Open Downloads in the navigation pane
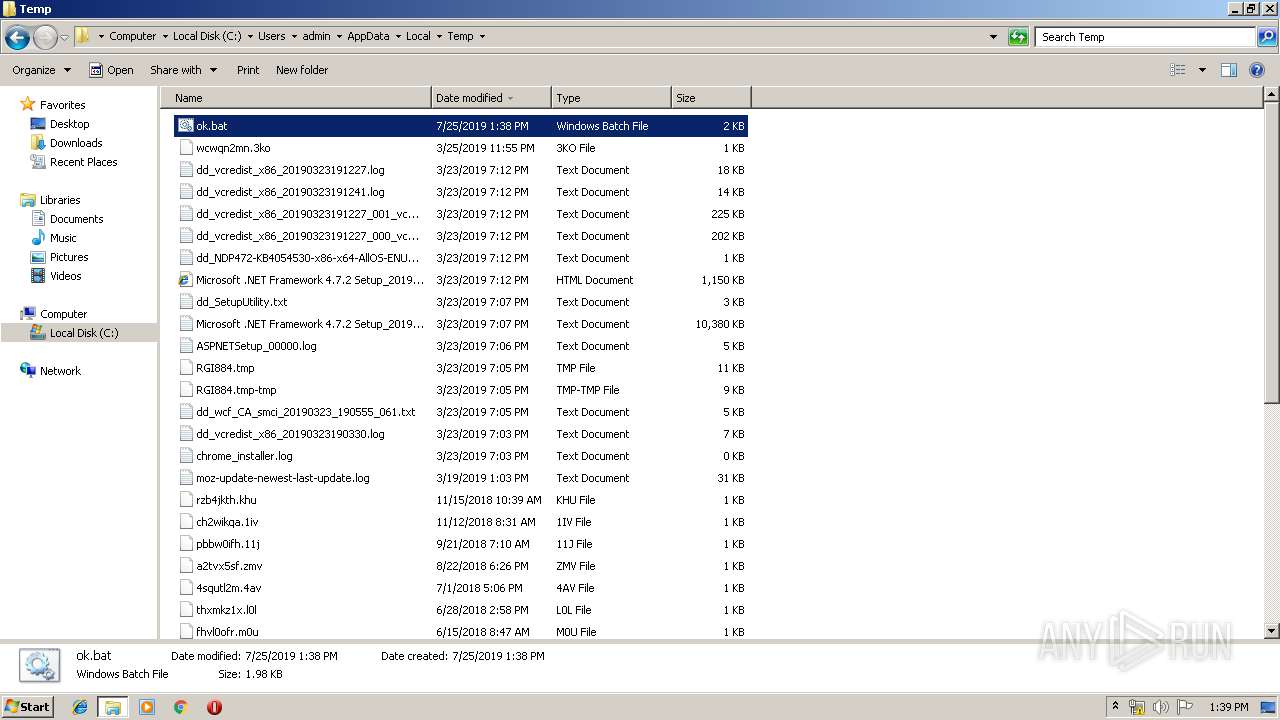Screen dimensions: 1280x720 click(x=76, y=143)
